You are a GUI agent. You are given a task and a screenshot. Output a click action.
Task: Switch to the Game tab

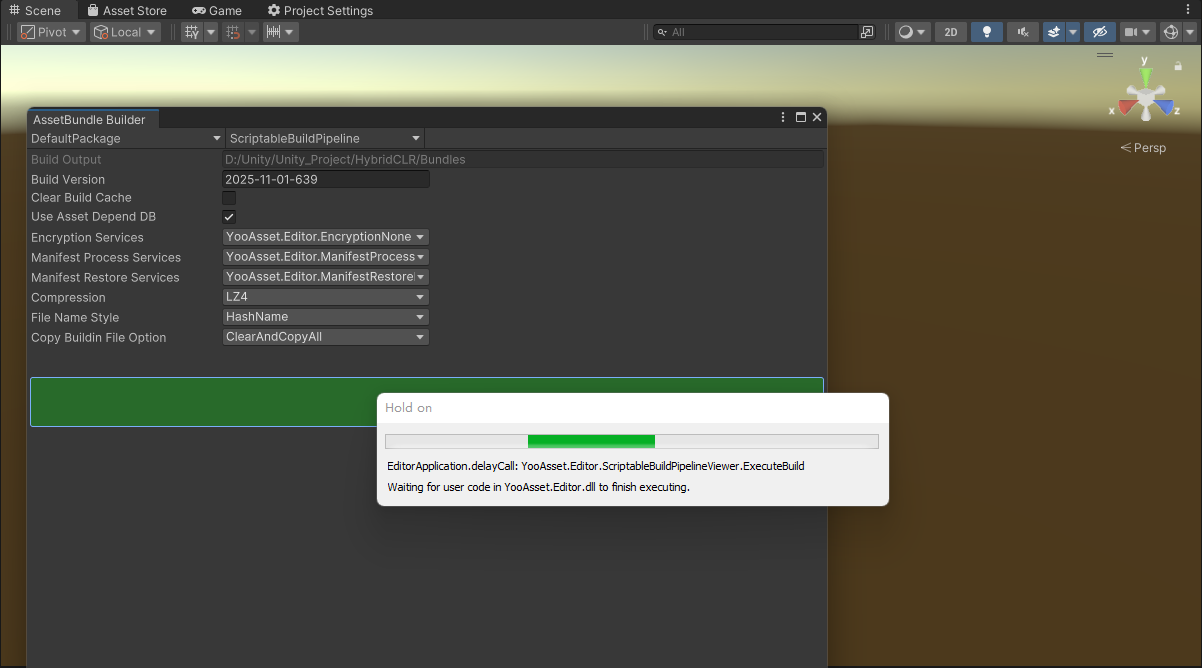(x=217, y=10)
